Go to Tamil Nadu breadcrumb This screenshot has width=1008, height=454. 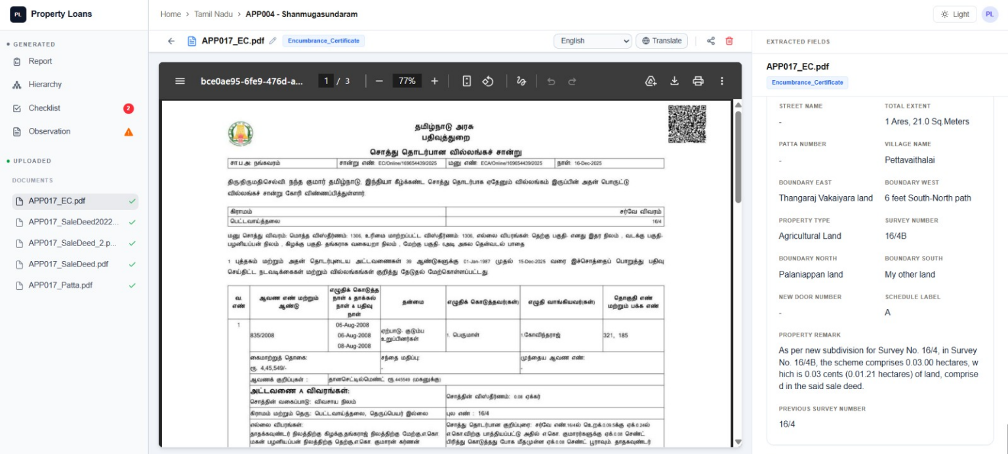(213, 14)
